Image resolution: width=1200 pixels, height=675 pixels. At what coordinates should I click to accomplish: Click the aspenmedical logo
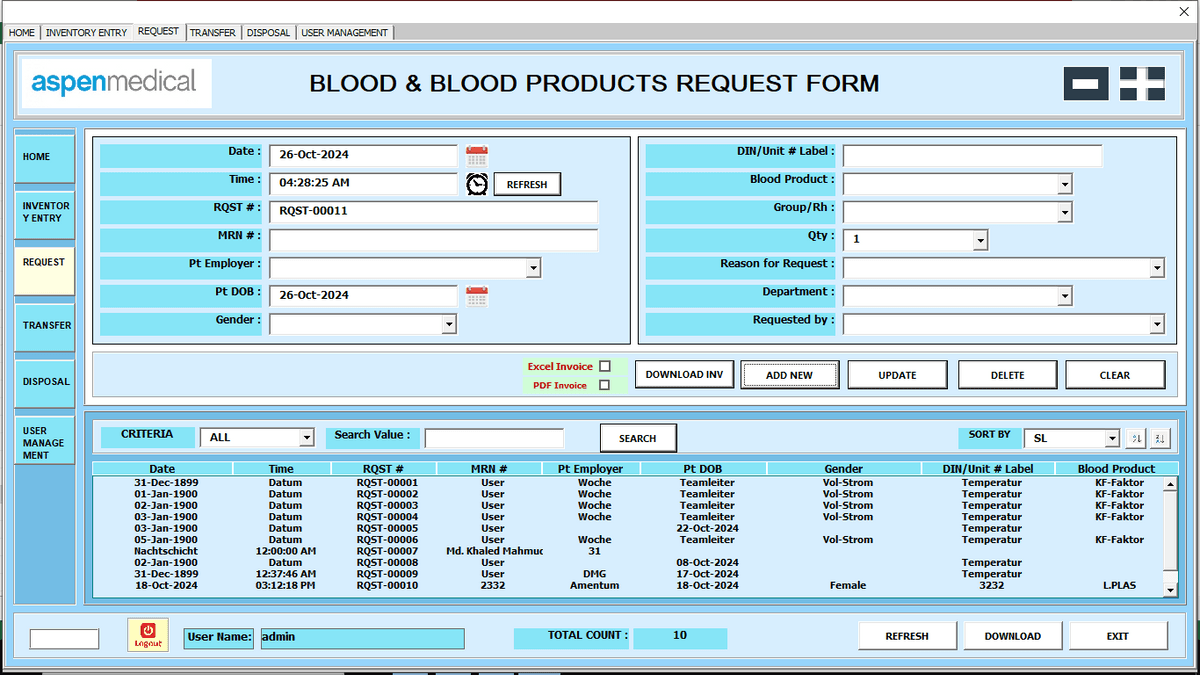point(115,82)
